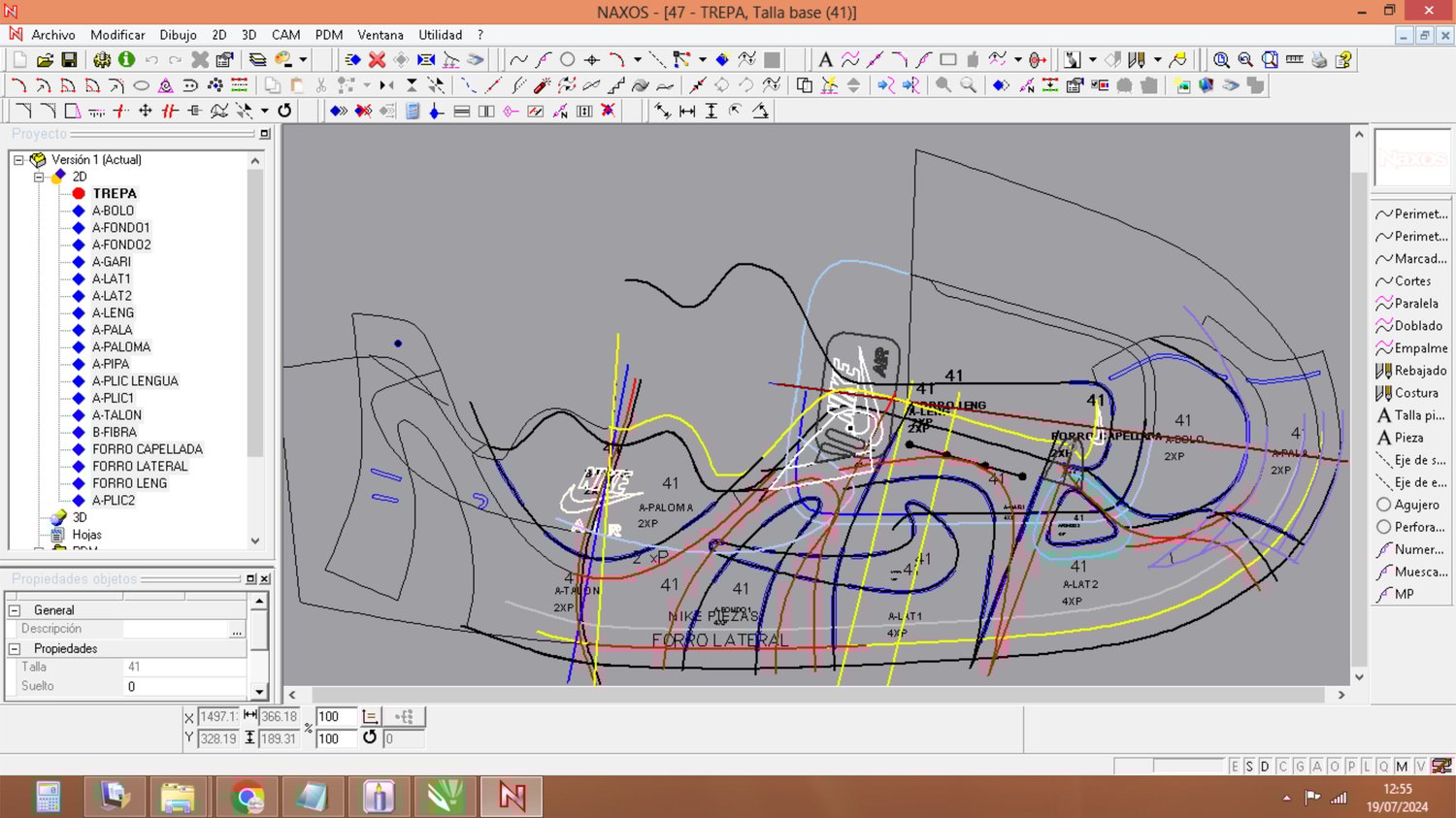Open the layers stack tool

click(x=257, y=60)
